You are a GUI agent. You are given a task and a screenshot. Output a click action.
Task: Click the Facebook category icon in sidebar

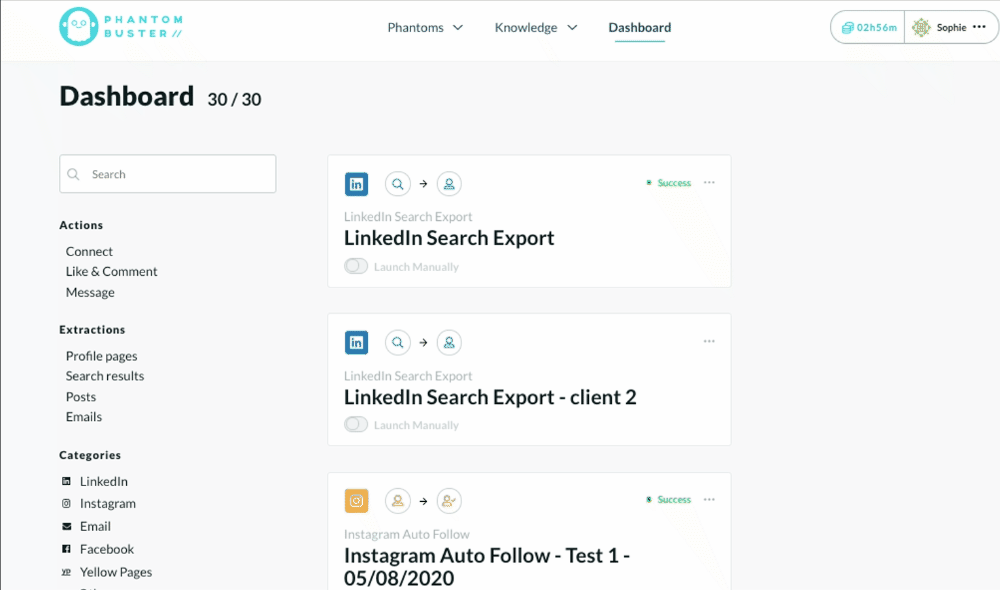coord(66,549)
